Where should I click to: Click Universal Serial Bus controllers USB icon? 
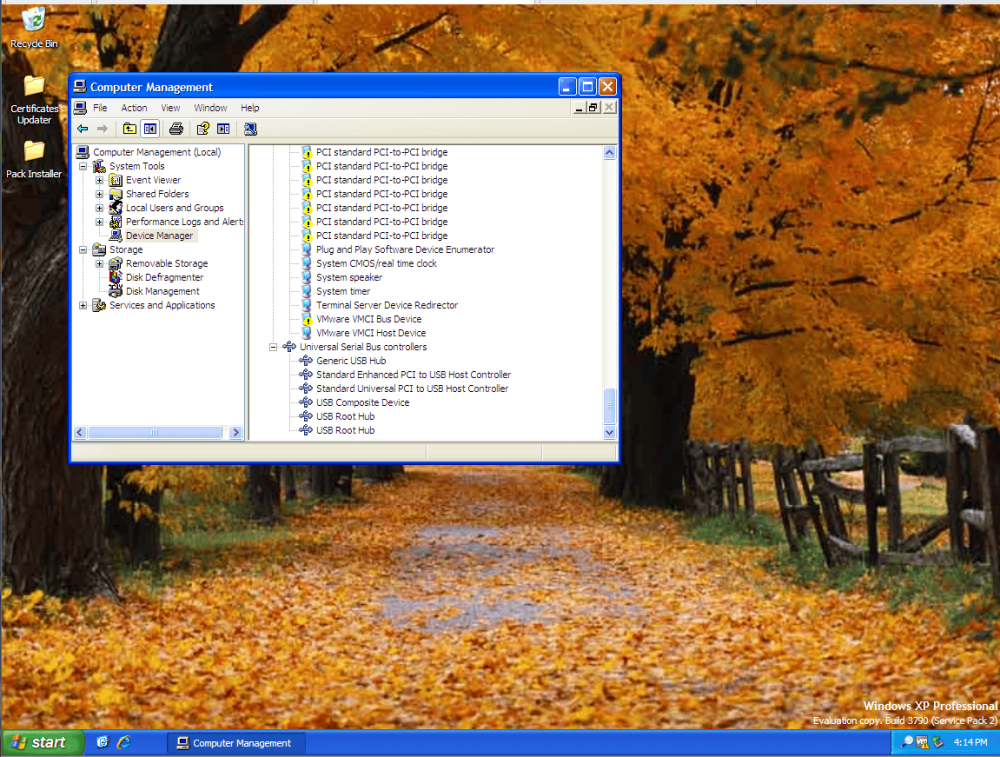point(290,347)
